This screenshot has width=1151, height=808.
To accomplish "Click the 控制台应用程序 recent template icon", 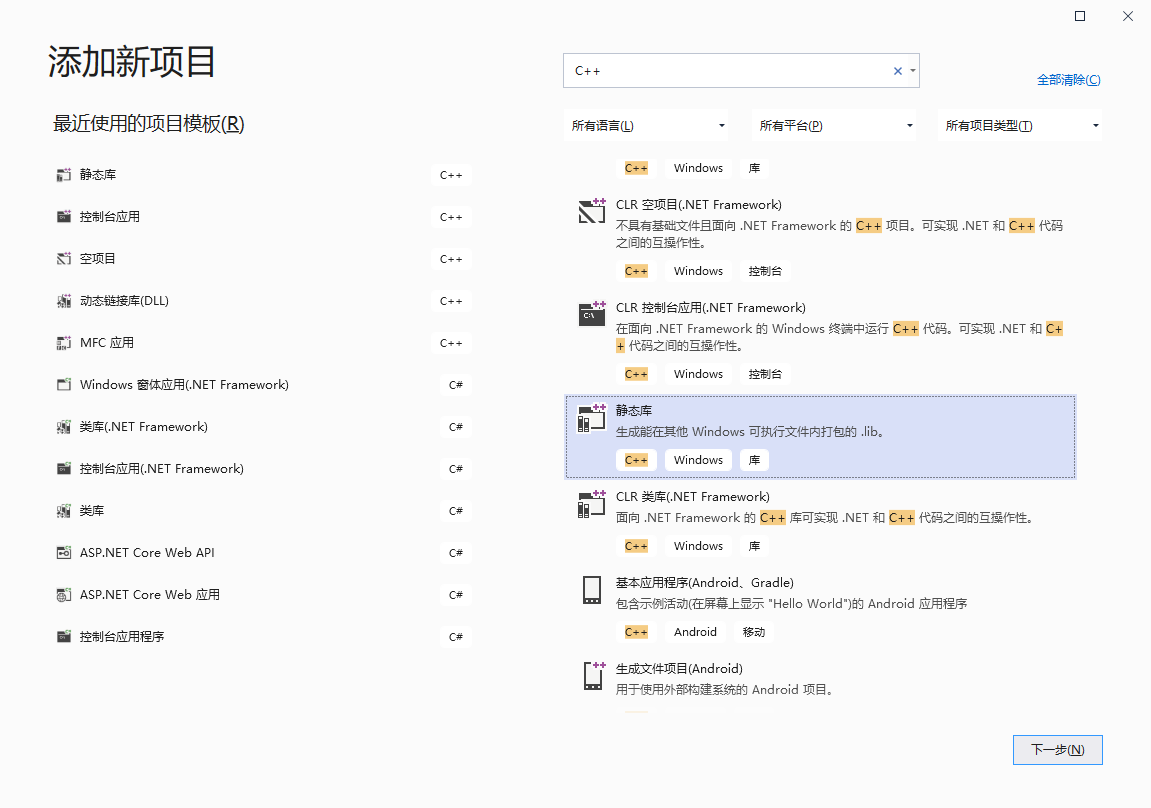I will point(64,636).
